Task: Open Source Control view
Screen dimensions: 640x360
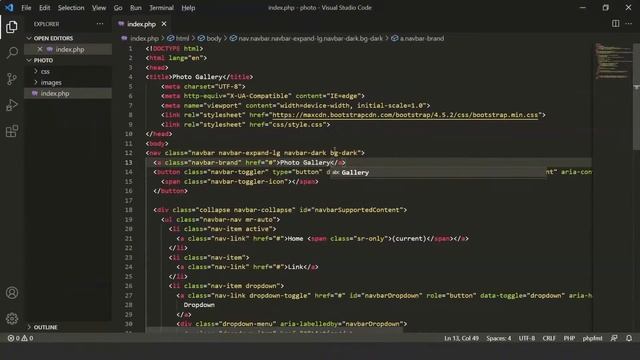Action: pyautogui.click(x=12, y=79)
